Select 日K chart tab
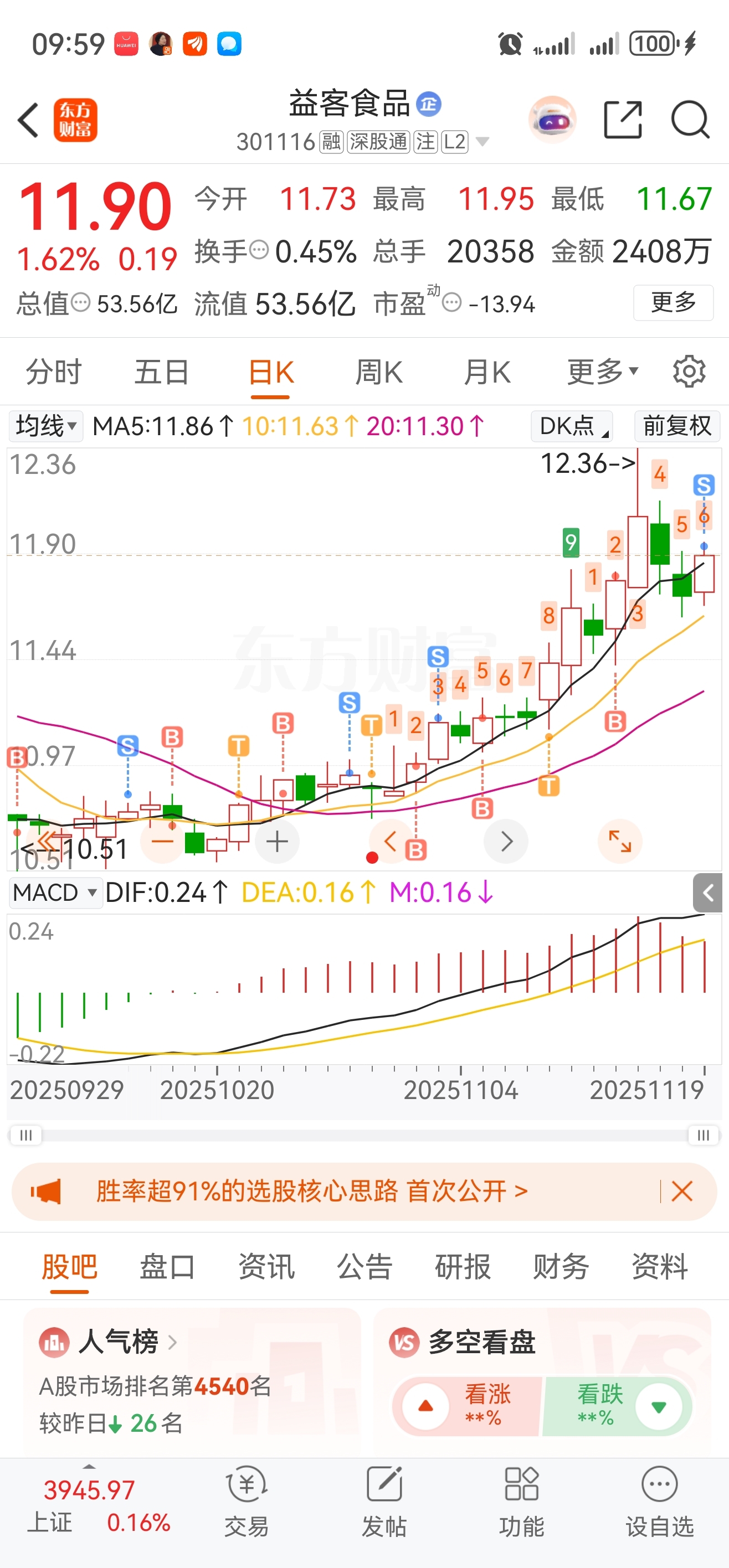Image resolution: width=729 pixels, height=1568 pixels. click(270, 372)
